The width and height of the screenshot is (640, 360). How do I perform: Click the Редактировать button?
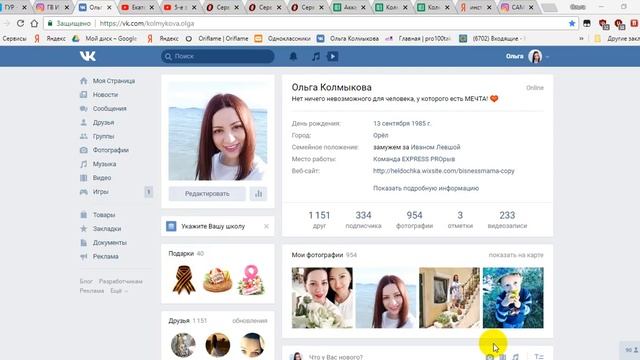click(x=207, y=194)
